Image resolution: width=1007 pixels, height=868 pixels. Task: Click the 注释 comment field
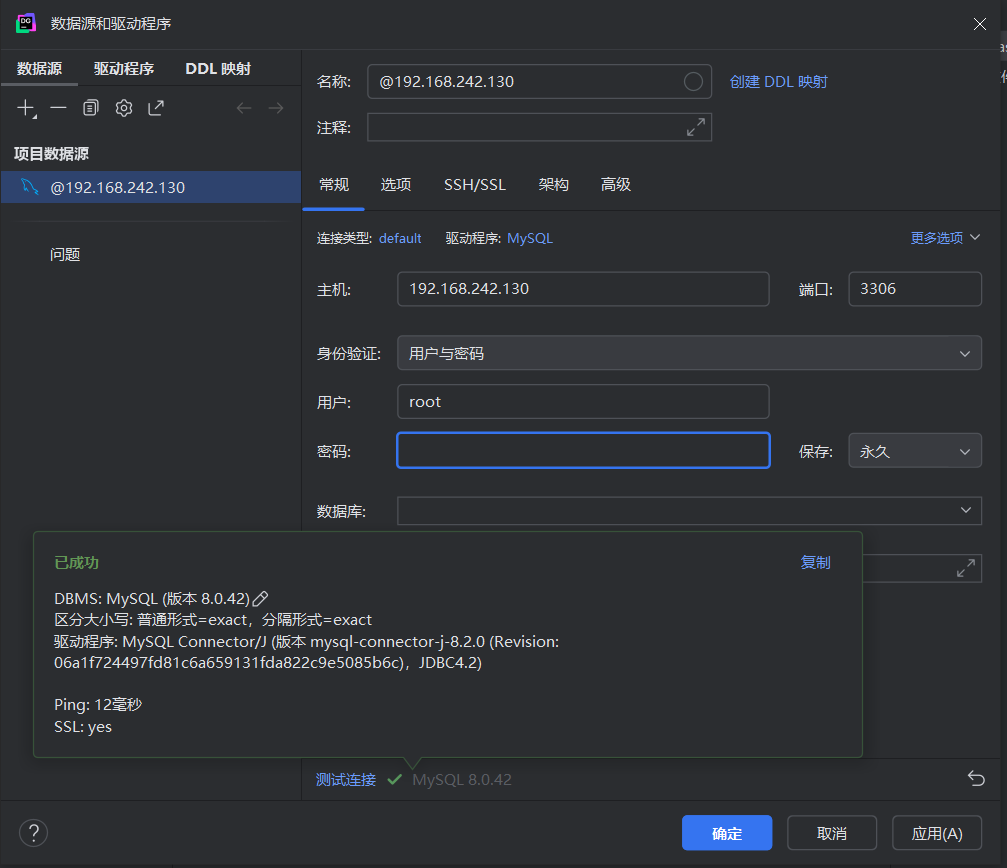[x=539, y=127]
